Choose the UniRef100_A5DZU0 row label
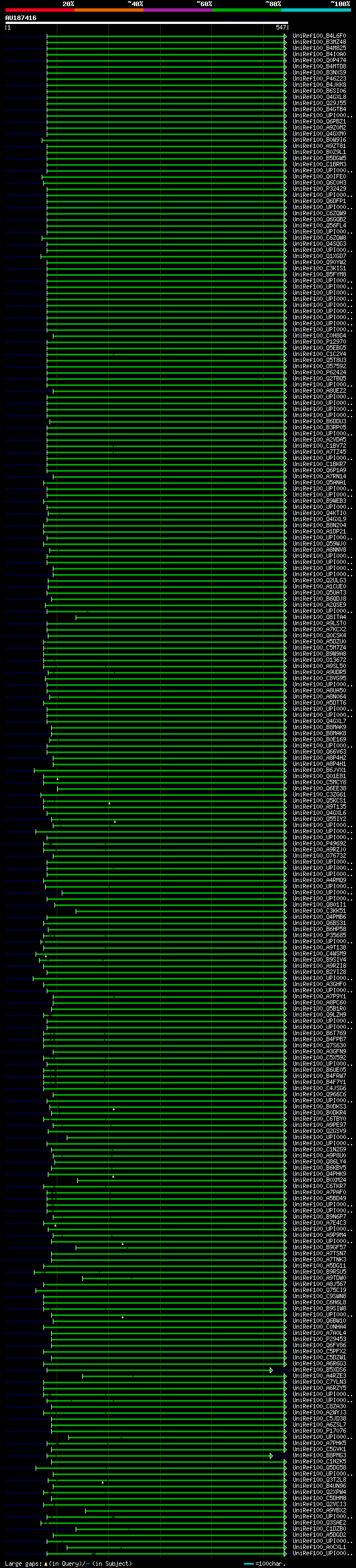The height and width of the screenshot is (1568, 356). click(x=319, y=641)
